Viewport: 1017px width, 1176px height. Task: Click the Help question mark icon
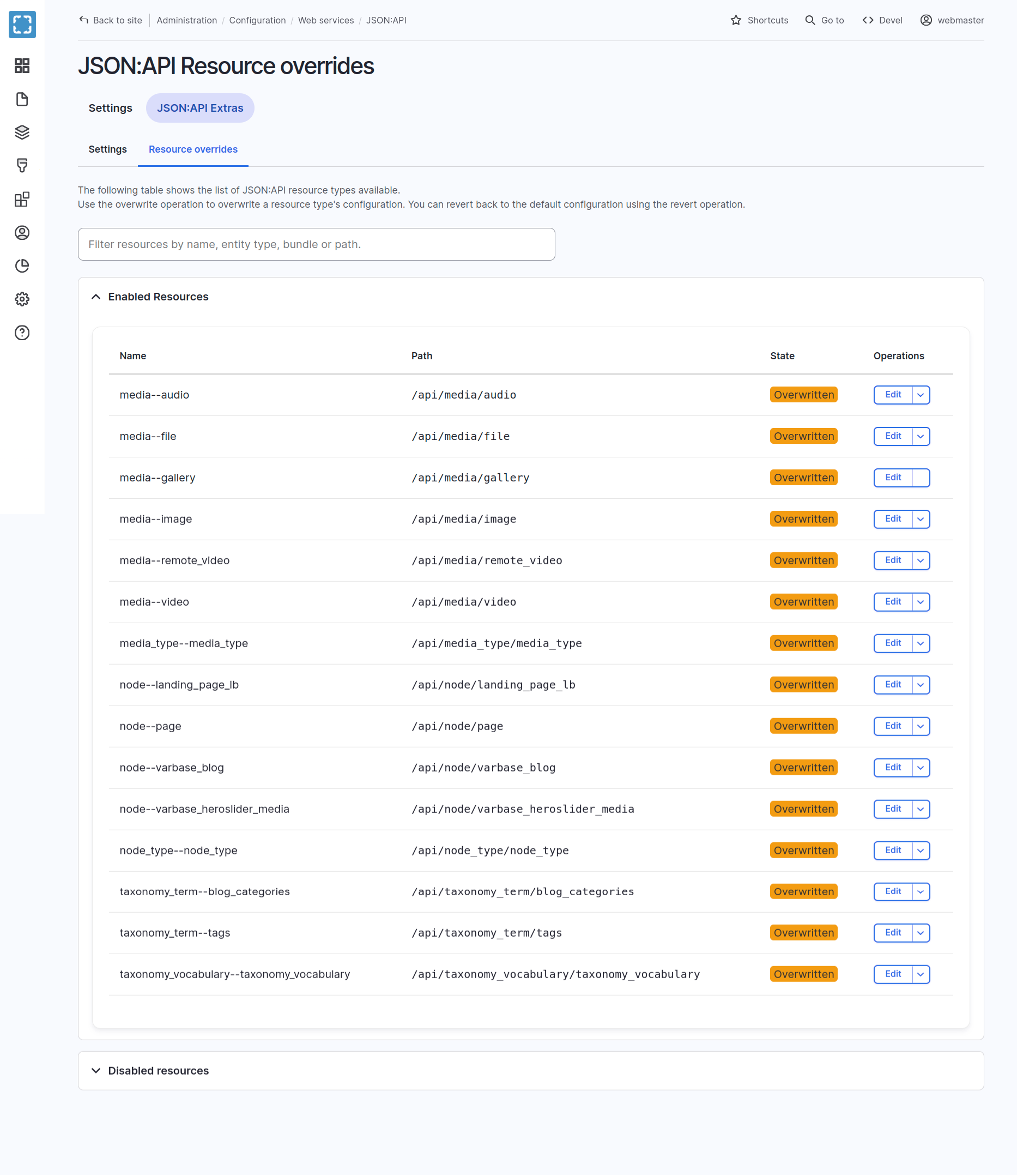coord(22,333)
